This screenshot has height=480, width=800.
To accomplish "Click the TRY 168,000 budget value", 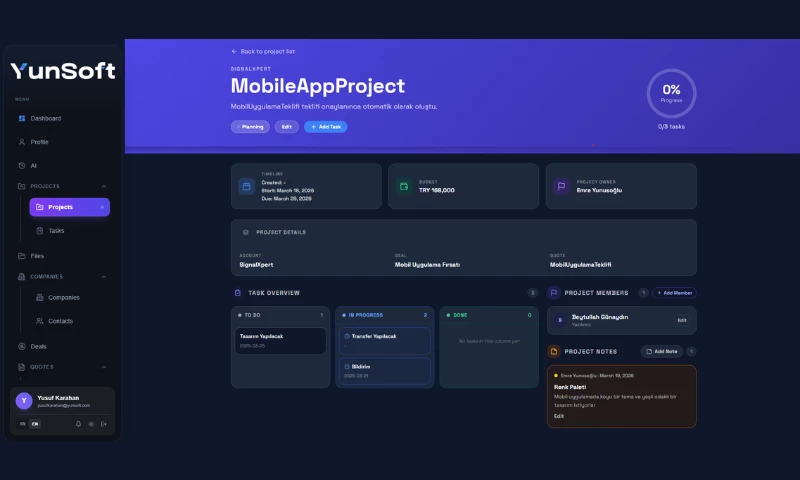I will [437, 190].
